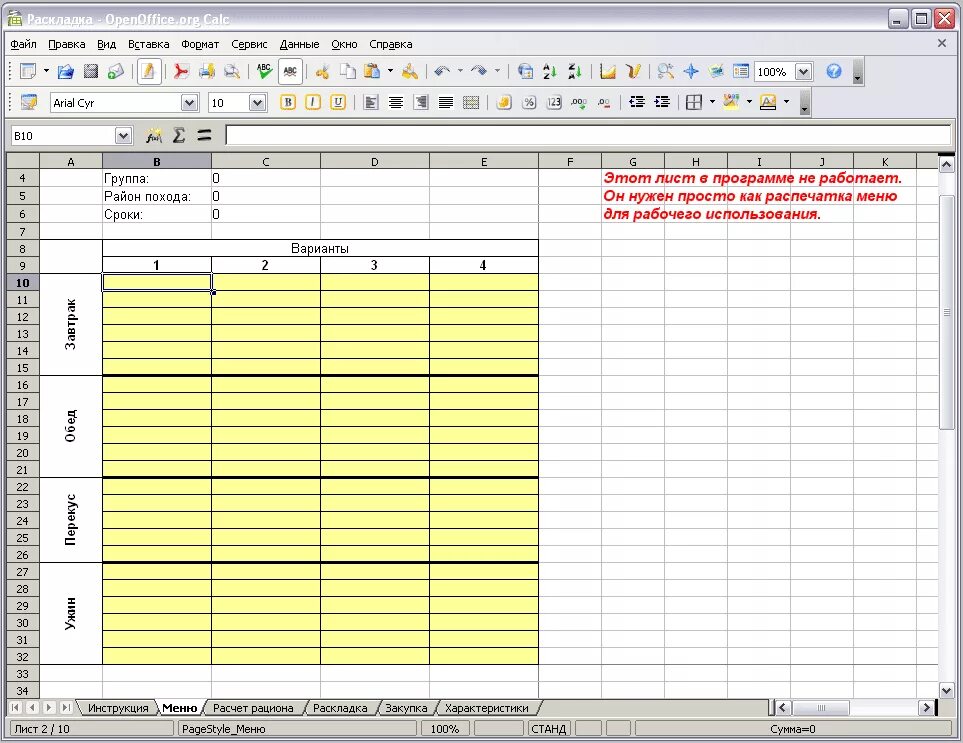The height and width of the screenshot is (743, 963).
Task: Expand the Undo history arrow
Action: (460, 71)
